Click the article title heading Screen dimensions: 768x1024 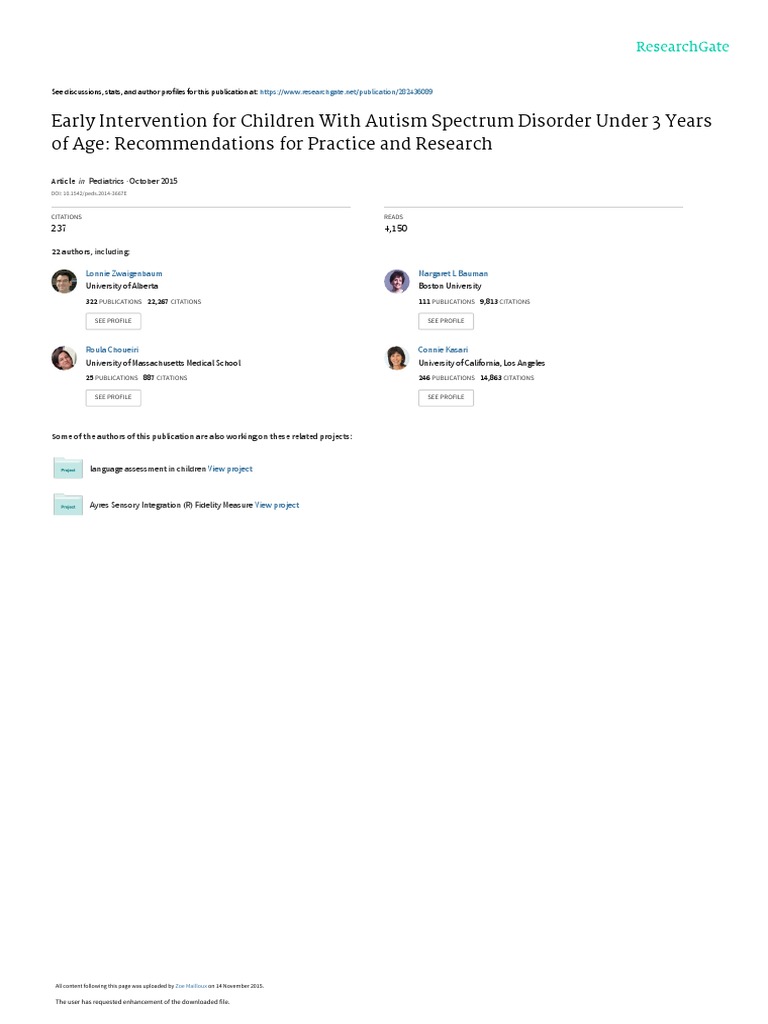382,132
